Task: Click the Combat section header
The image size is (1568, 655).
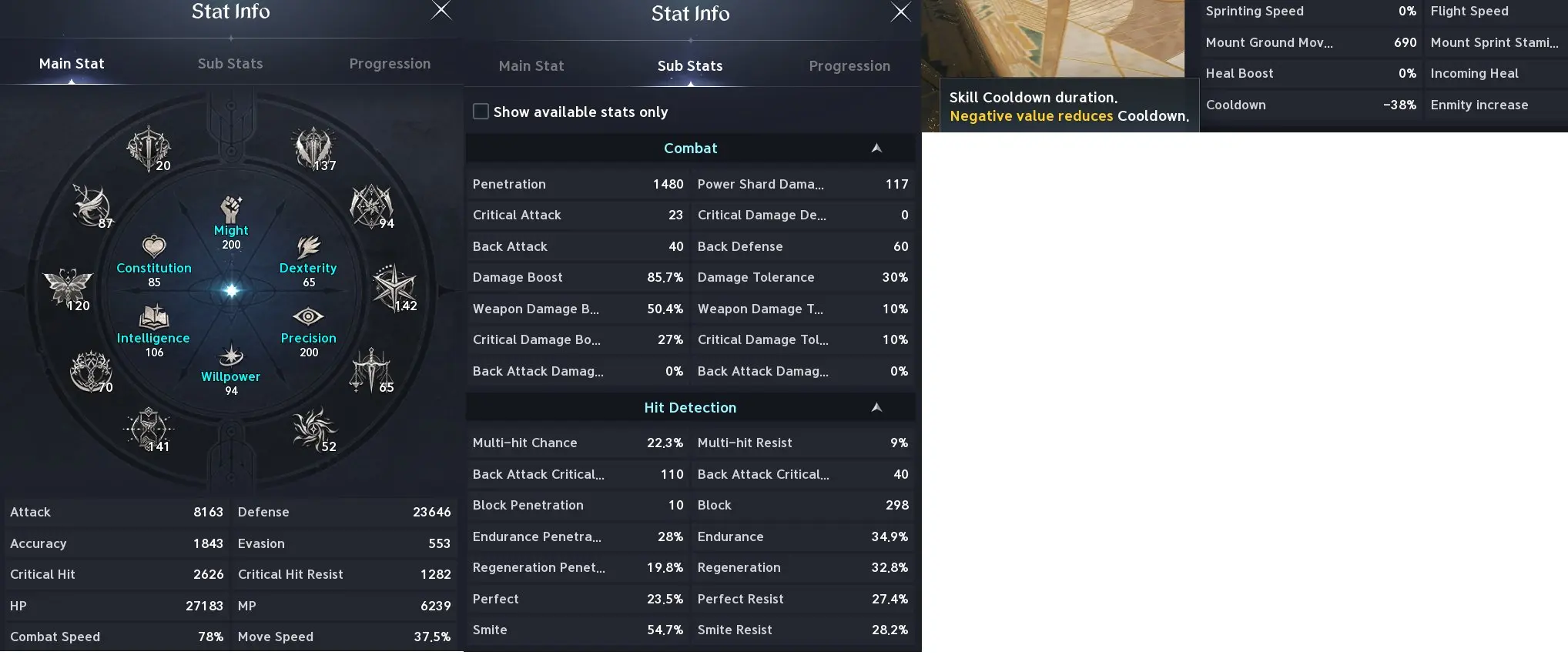Action: tap(690, 148)
